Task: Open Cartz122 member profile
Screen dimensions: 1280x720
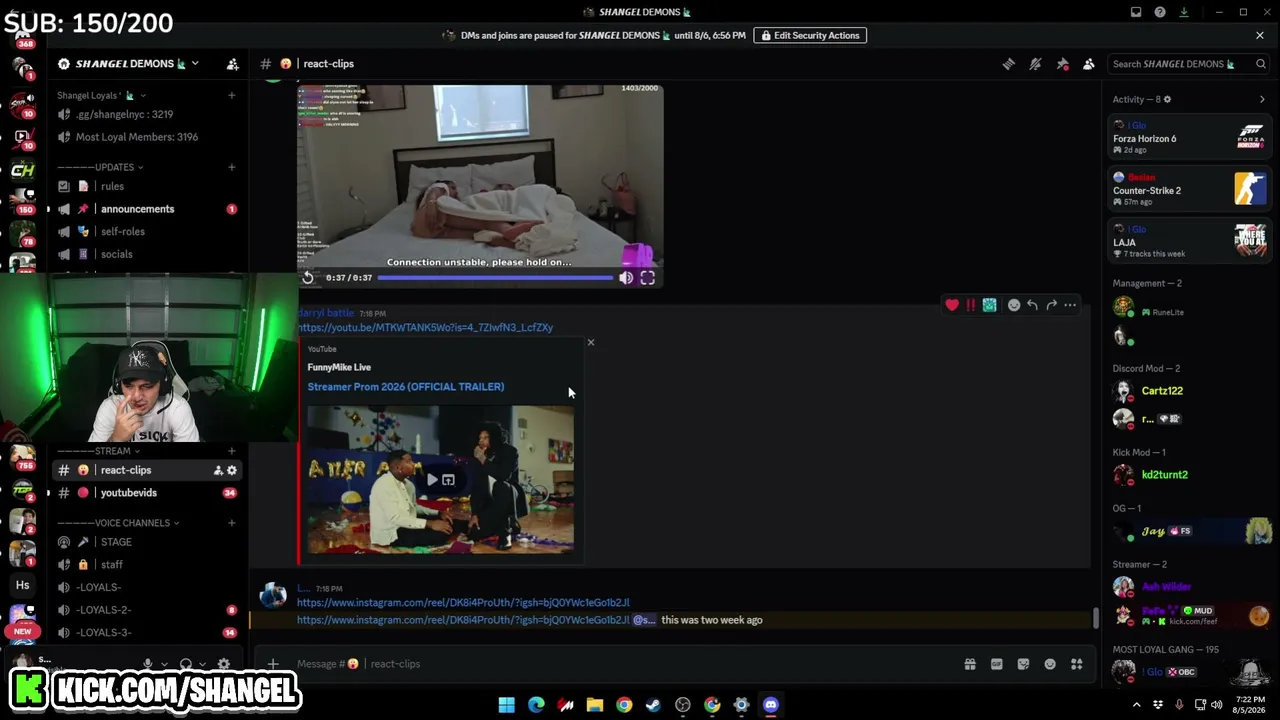Action: (x=1190, y=391)
